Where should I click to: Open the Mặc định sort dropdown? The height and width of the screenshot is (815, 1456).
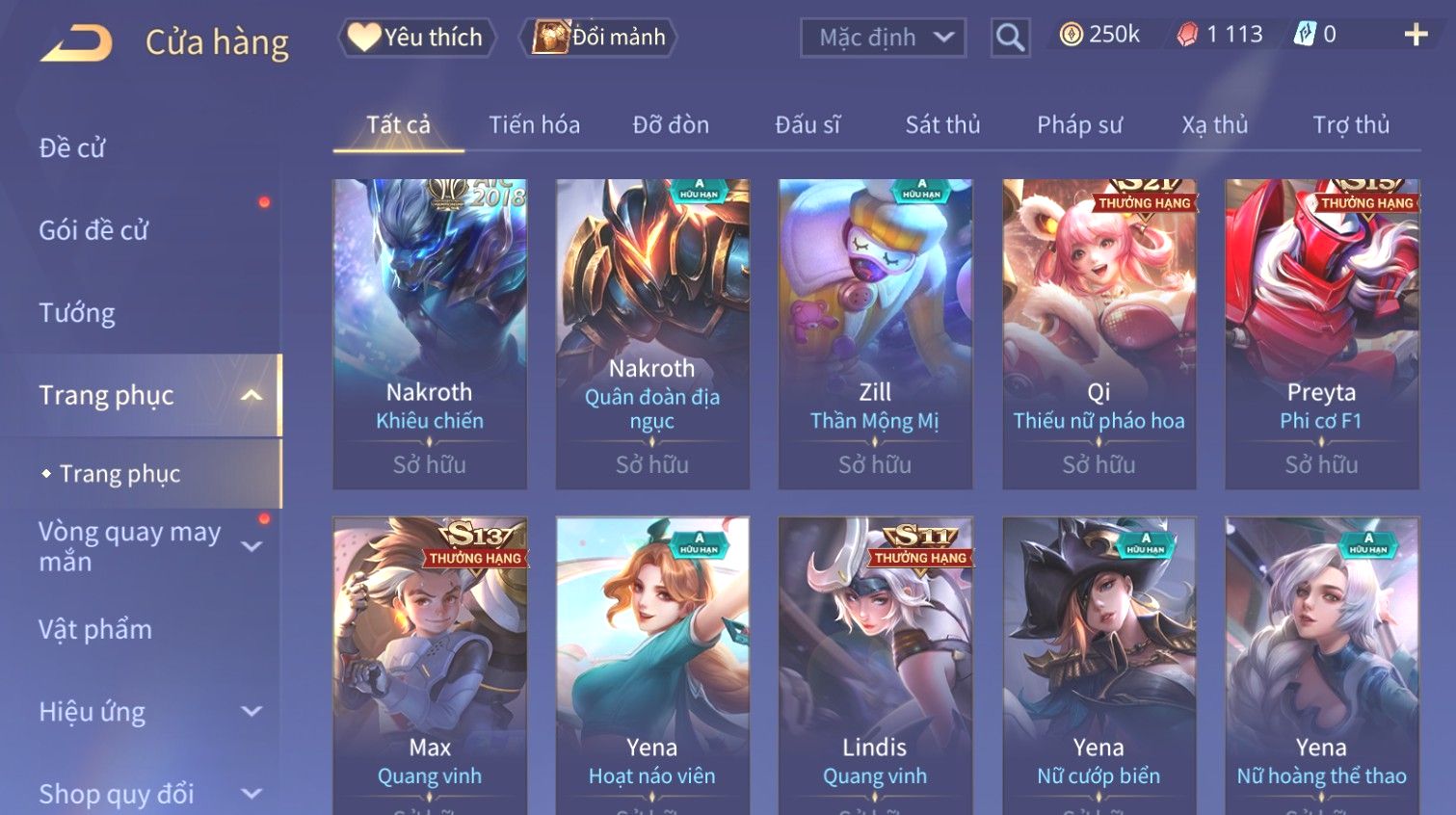tap(883, 38)
